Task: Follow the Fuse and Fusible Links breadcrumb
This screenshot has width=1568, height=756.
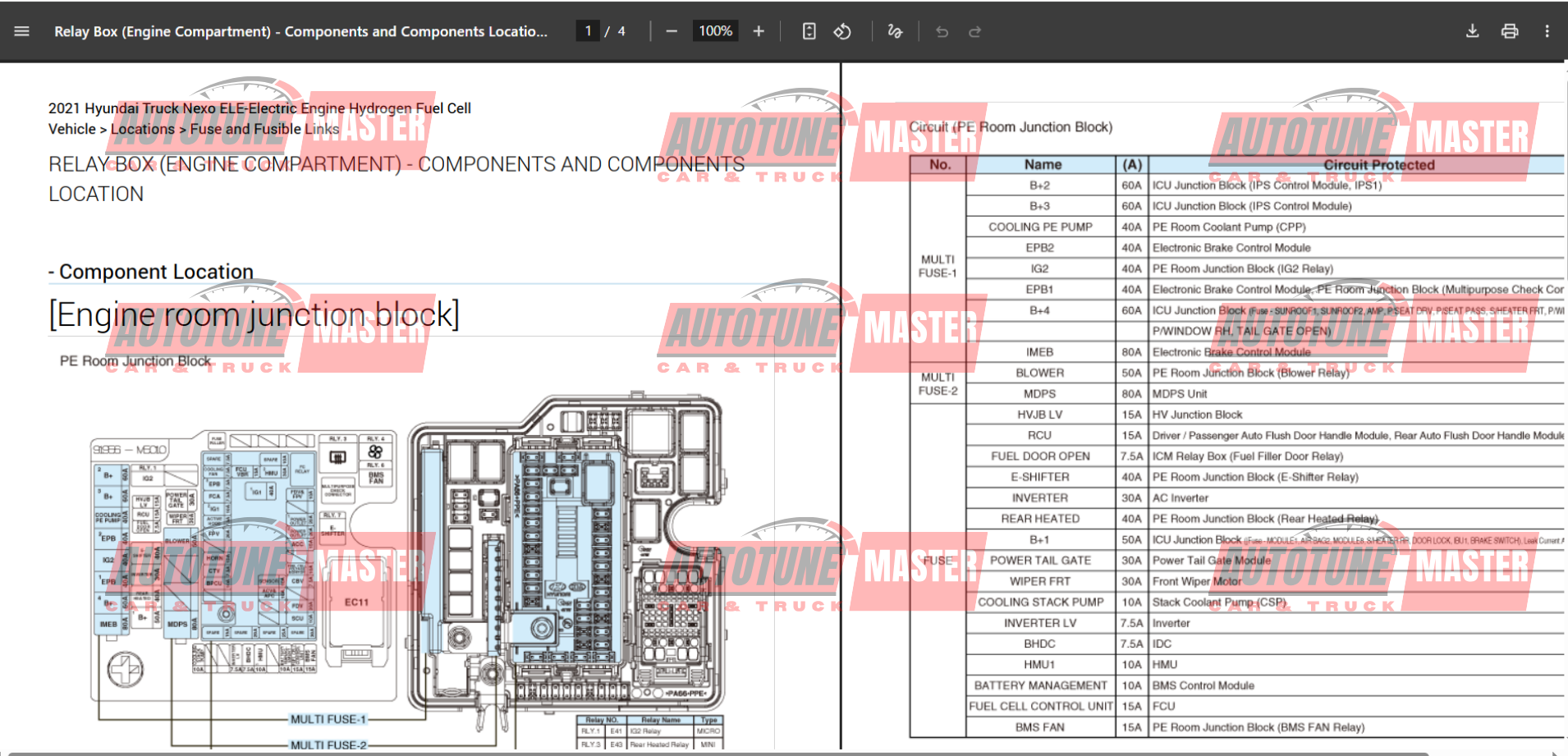Action: point(264,129)
